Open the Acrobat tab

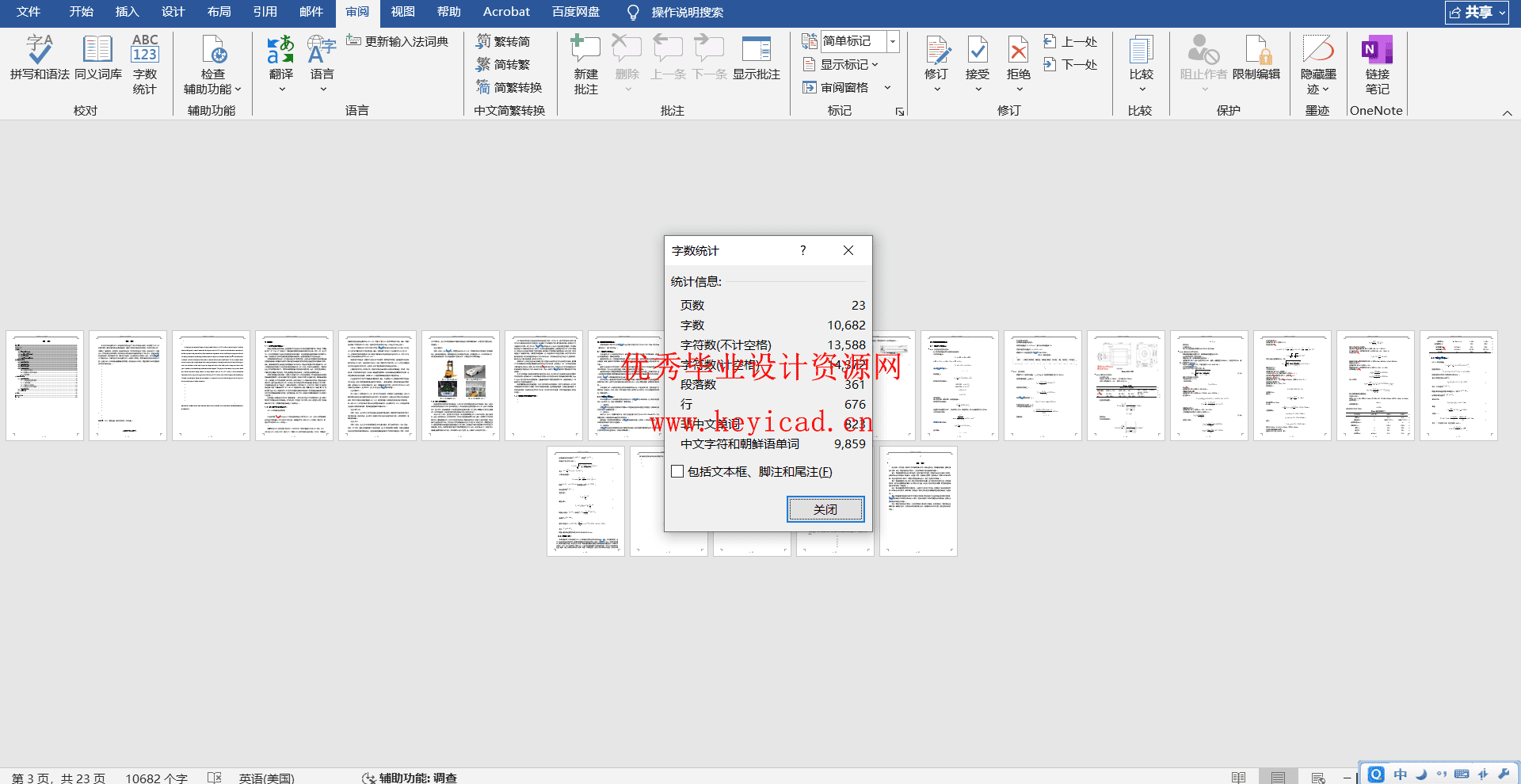pyautogui.click(x=506, y=12)
